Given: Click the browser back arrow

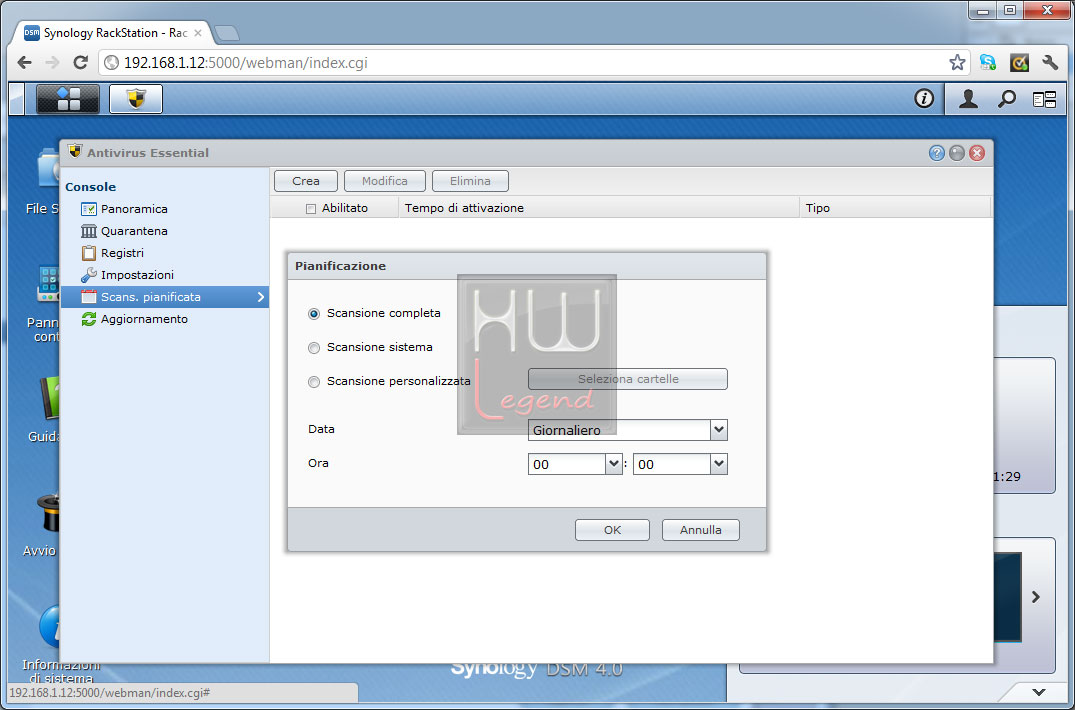Looking at the screenshot, I should point(24,63).
